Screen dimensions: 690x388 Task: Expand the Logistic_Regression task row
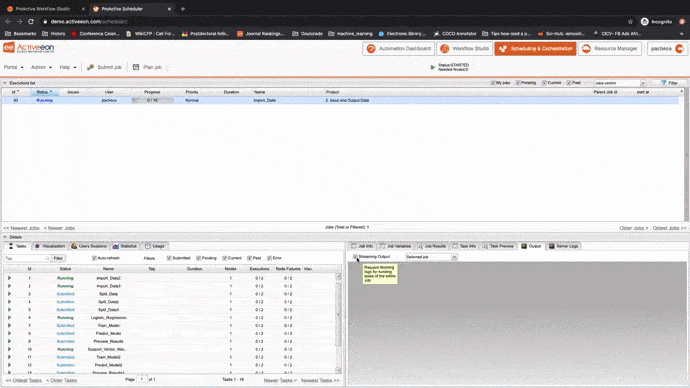[9, 318]
